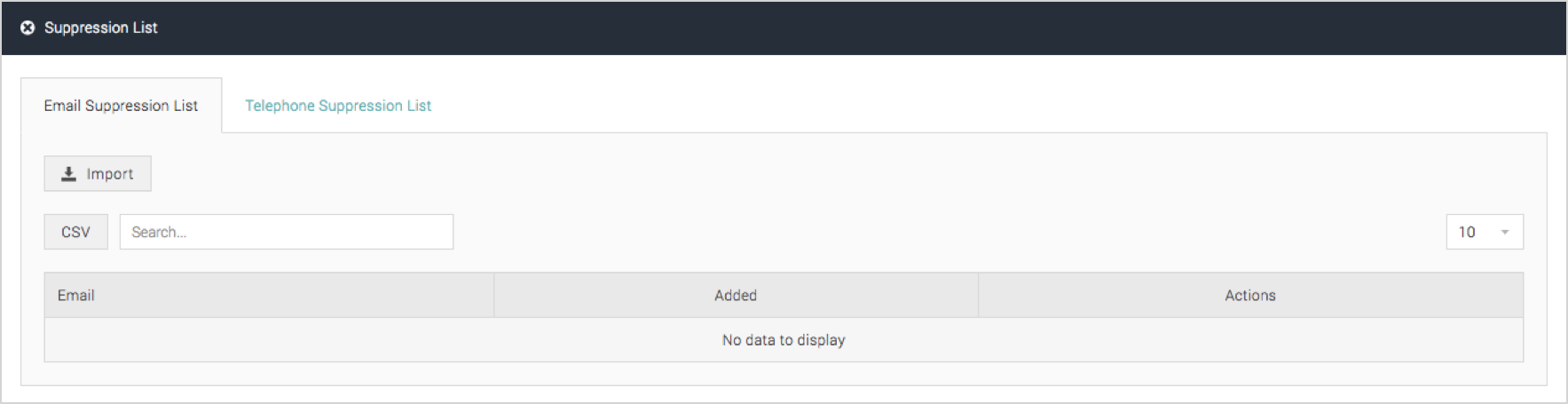Focus the Search input field
This screenshot has width=1568, height=404.
(x=287, y=232)
